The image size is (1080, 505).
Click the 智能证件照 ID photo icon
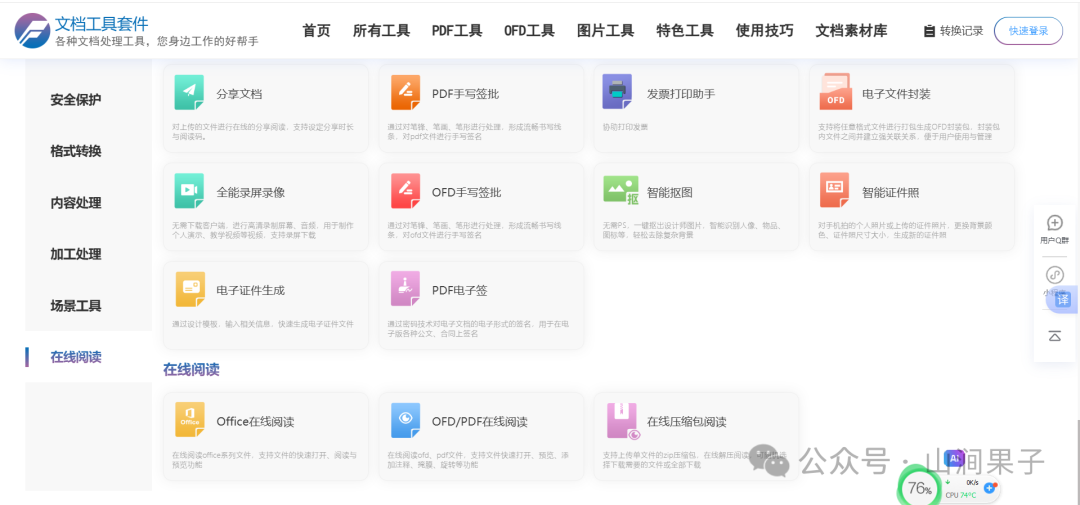point(835,190)
